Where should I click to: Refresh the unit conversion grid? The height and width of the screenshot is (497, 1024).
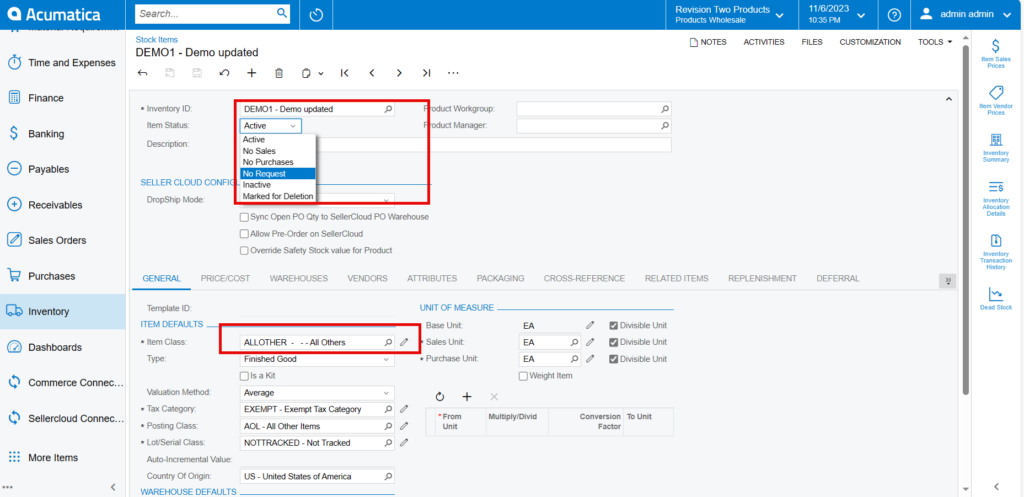(x=440, y=396)
